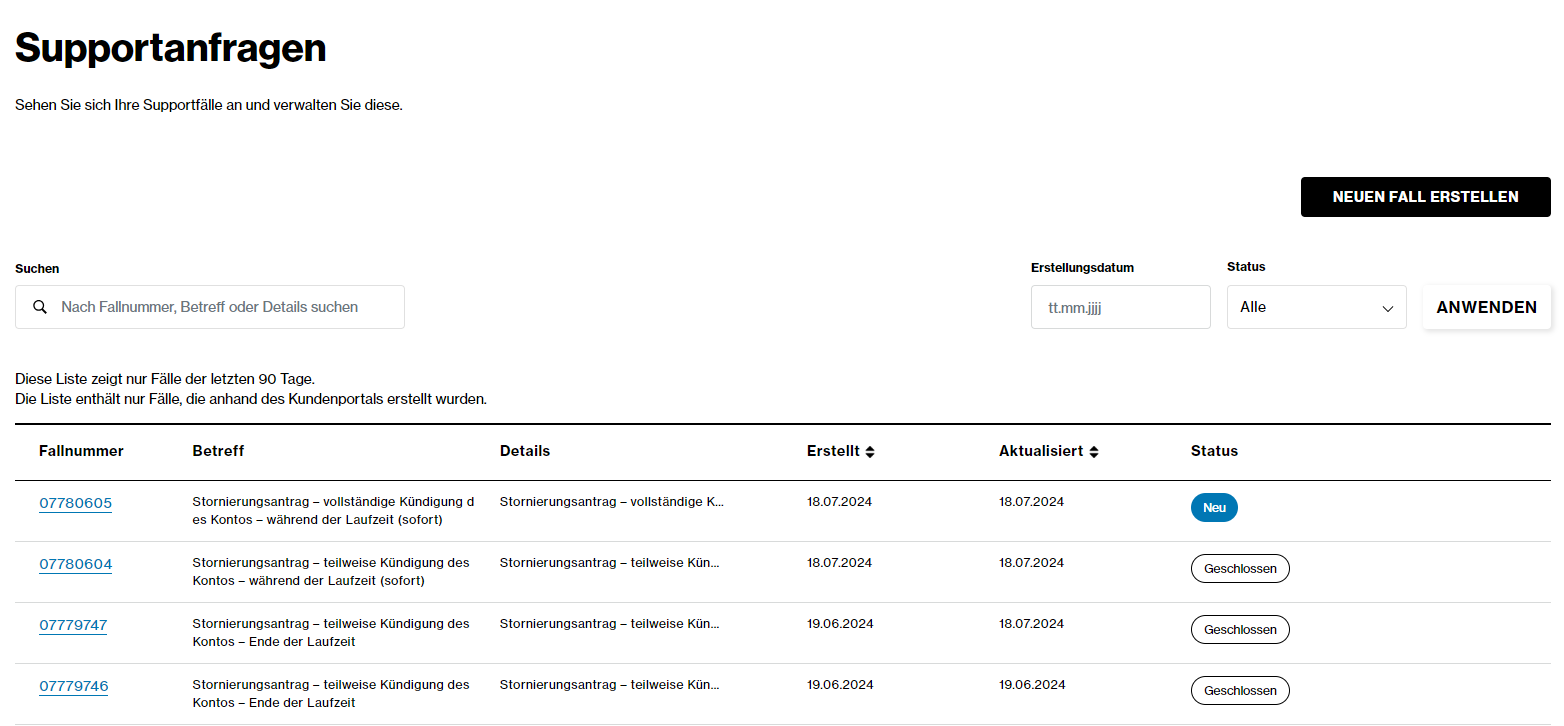Click the 'Sehen Sie sich Ihre Supportfälle' description
This screenshot has height=726, width=1564.
[209, 105]
